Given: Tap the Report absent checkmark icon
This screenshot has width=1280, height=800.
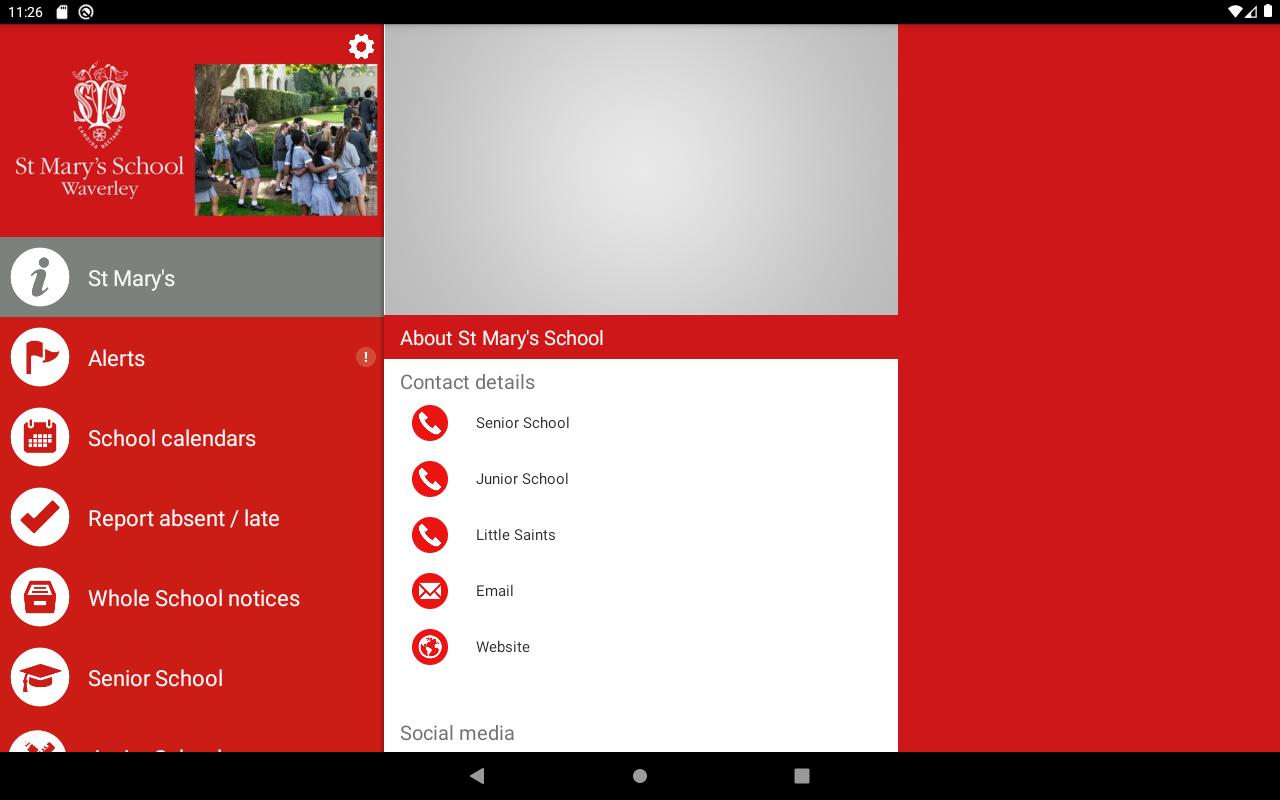Looking at the screenshot, I should click(x=40, y=518).
